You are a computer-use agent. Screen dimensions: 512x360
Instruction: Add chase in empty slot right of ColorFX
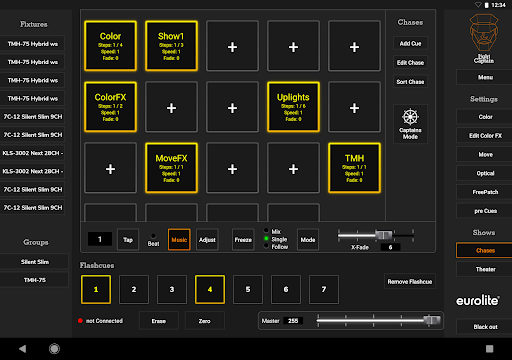click(171, 107)
